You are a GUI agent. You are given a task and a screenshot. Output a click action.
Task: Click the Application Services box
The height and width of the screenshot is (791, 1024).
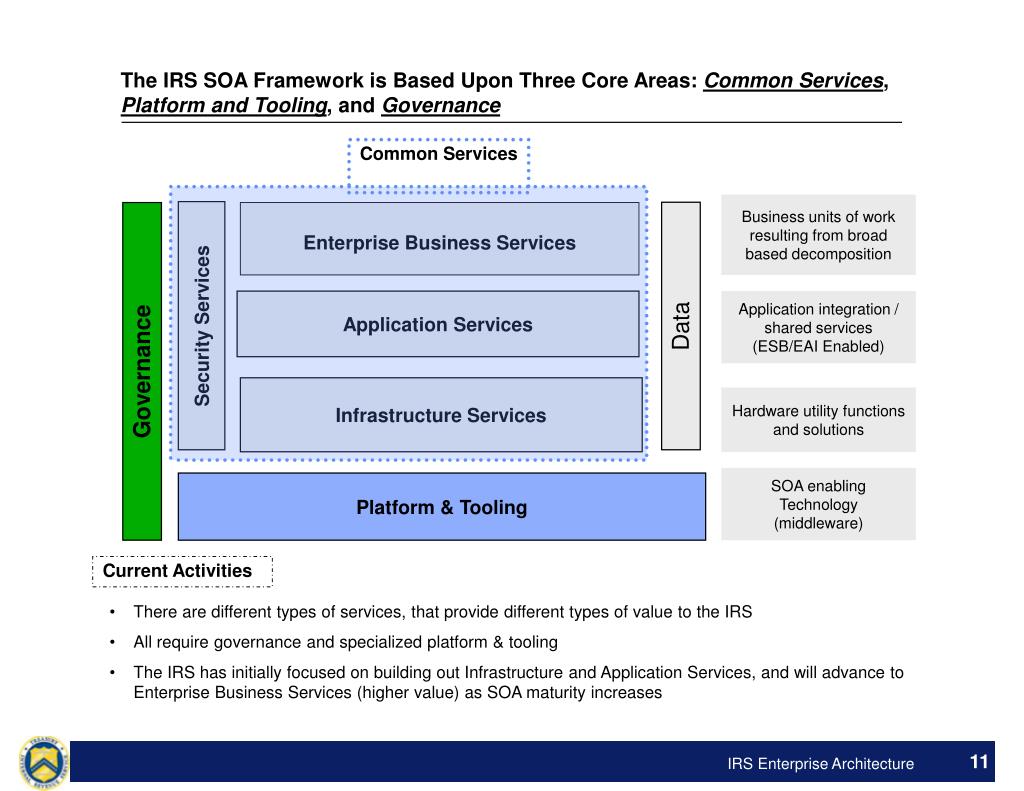438,324
